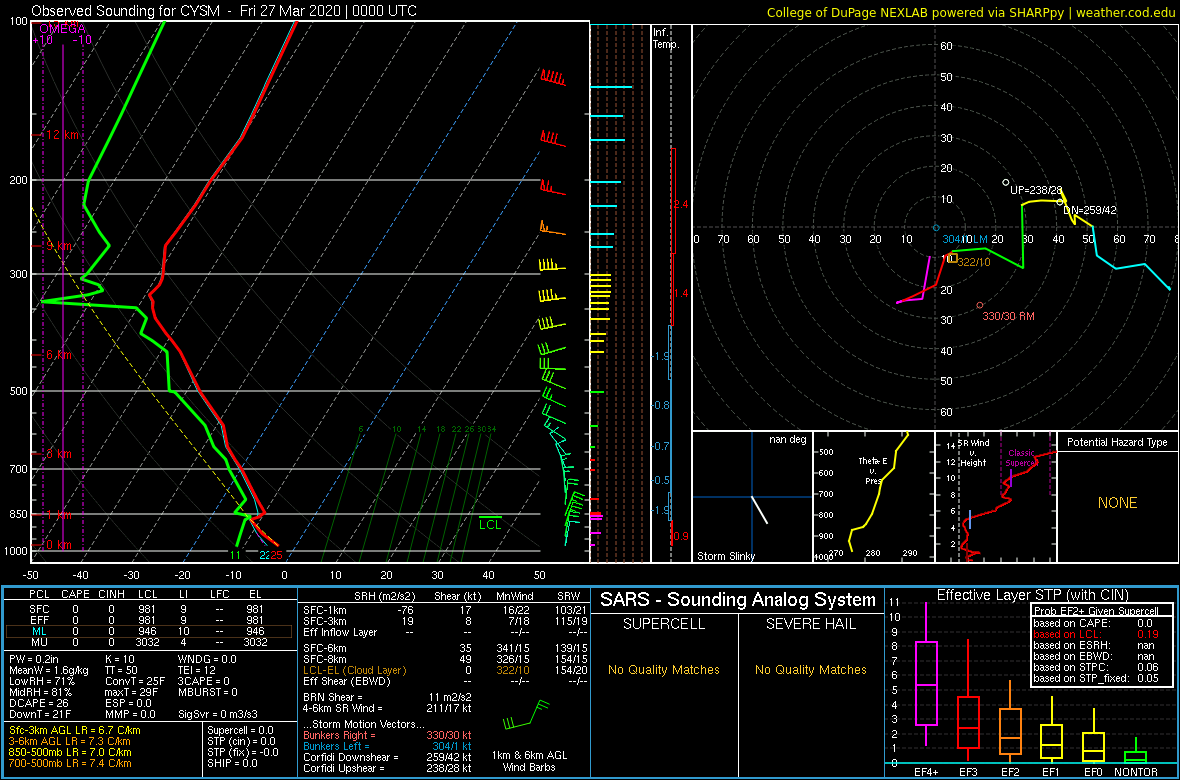Click 'No Quality Matches' under SEVERE HAIL
This screenshot has width=1180, height=780.
(x=810, y=669)
